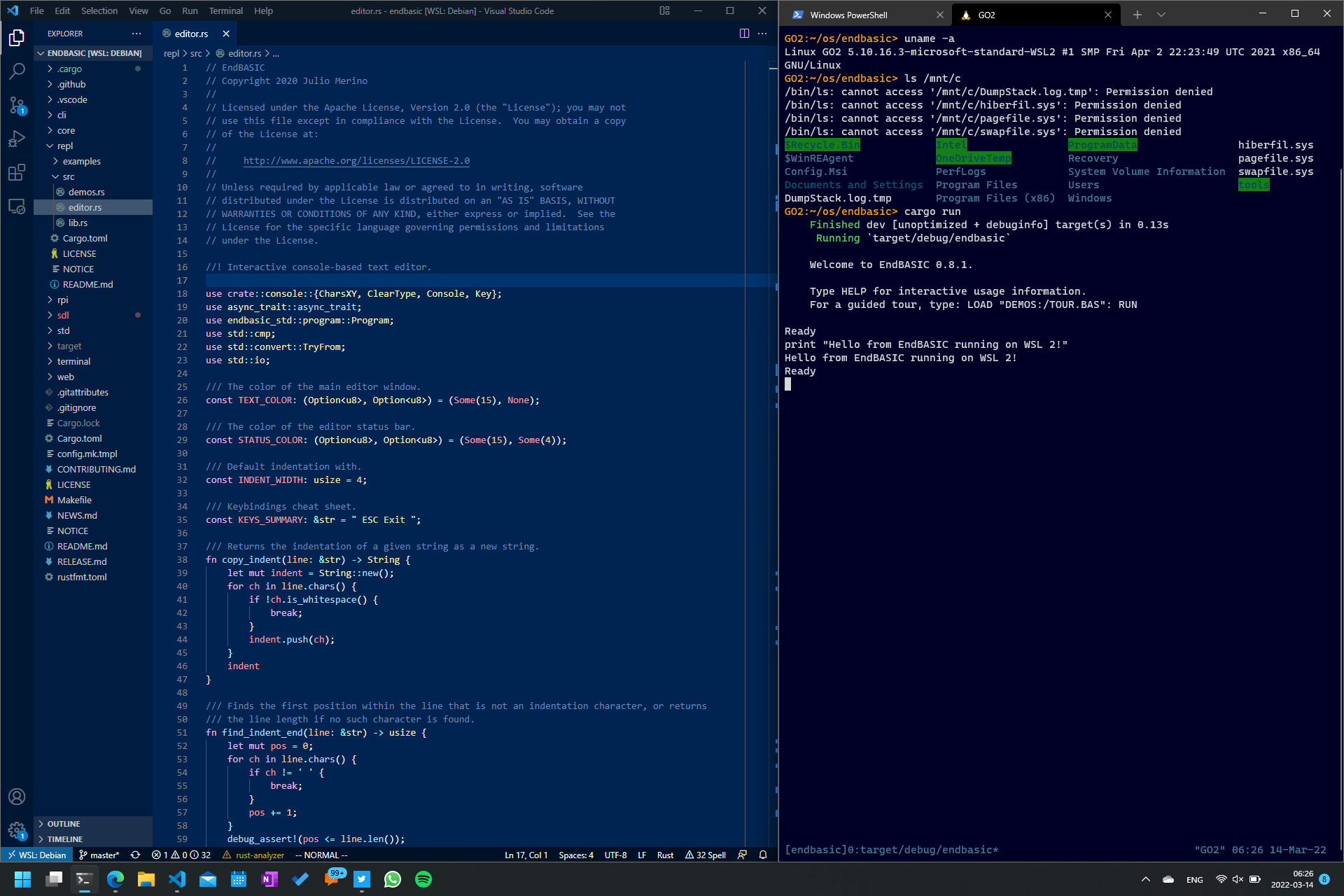Select the editor.rs editor tab
1344x896 pixels.
coord(190,34)
